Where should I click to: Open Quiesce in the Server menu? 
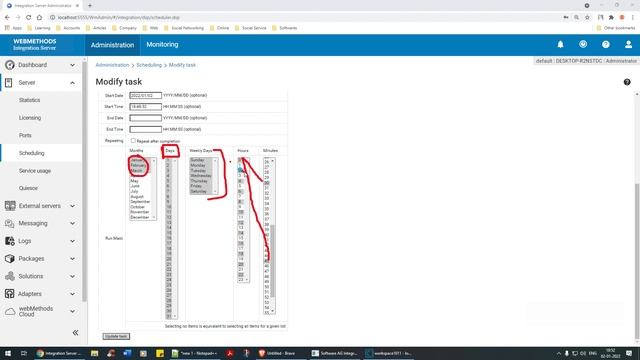coord(28,188)
